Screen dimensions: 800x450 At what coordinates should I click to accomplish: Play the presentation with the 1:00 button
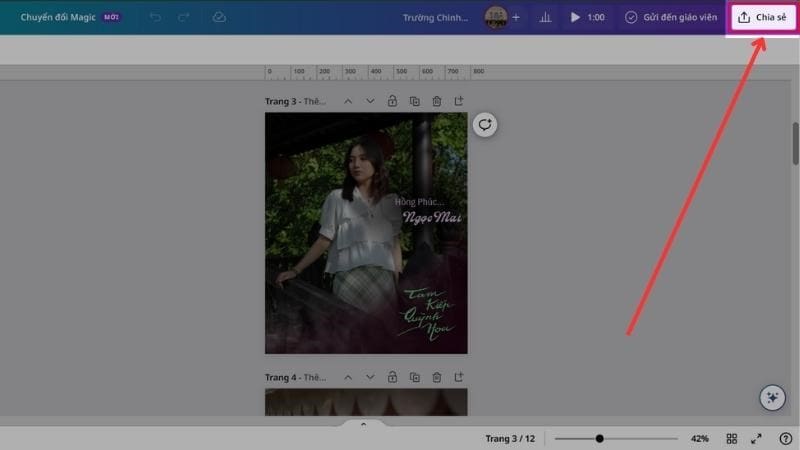point(587,18)
